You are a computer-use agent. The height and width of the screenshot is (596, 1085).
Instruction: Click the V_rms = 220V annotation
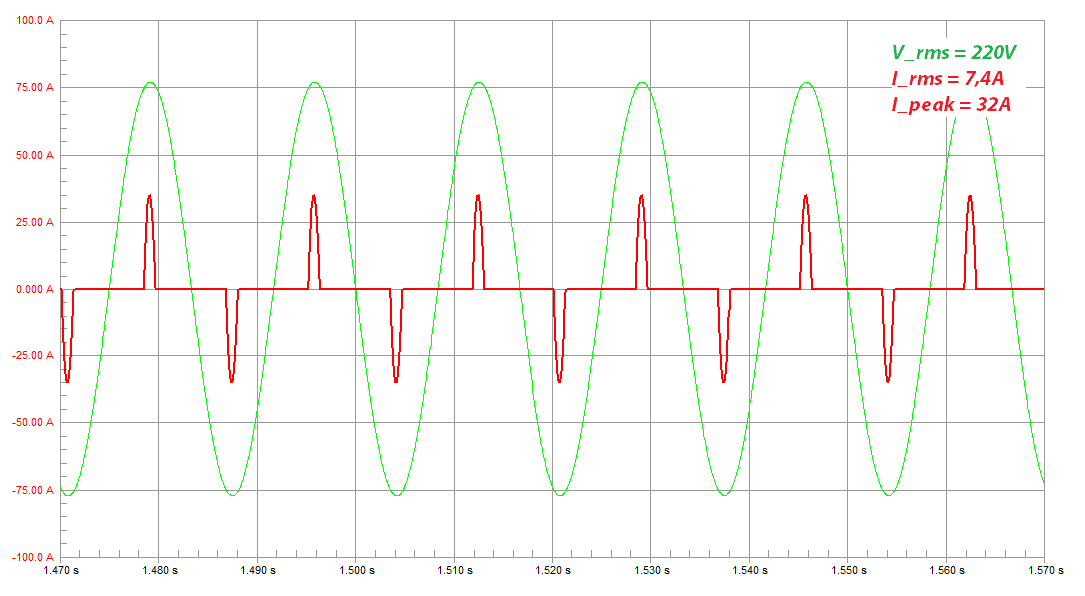954,54
